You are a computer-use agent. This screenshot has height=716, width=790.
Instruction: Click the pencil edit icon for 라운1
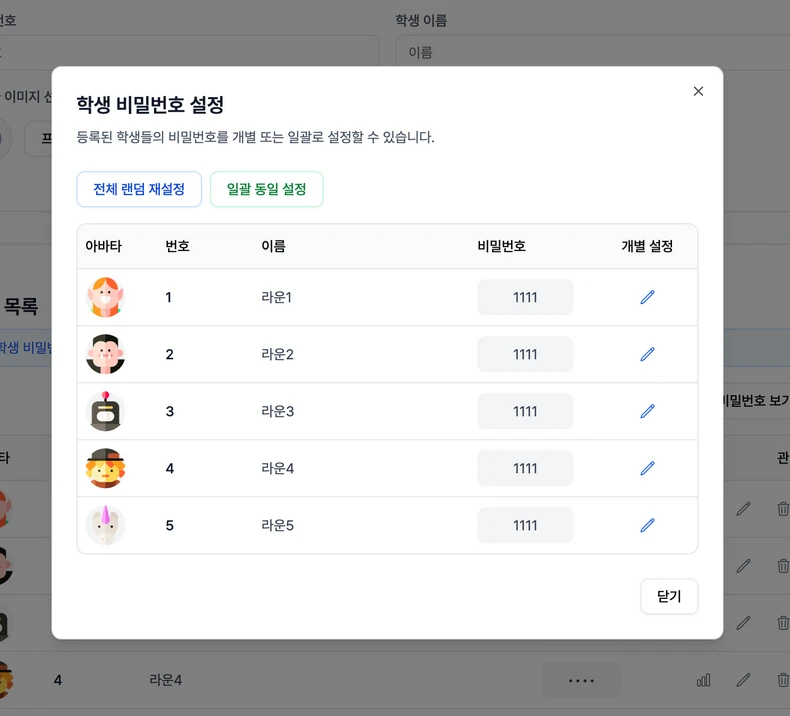pyautogui.click(x=647, y=297)
